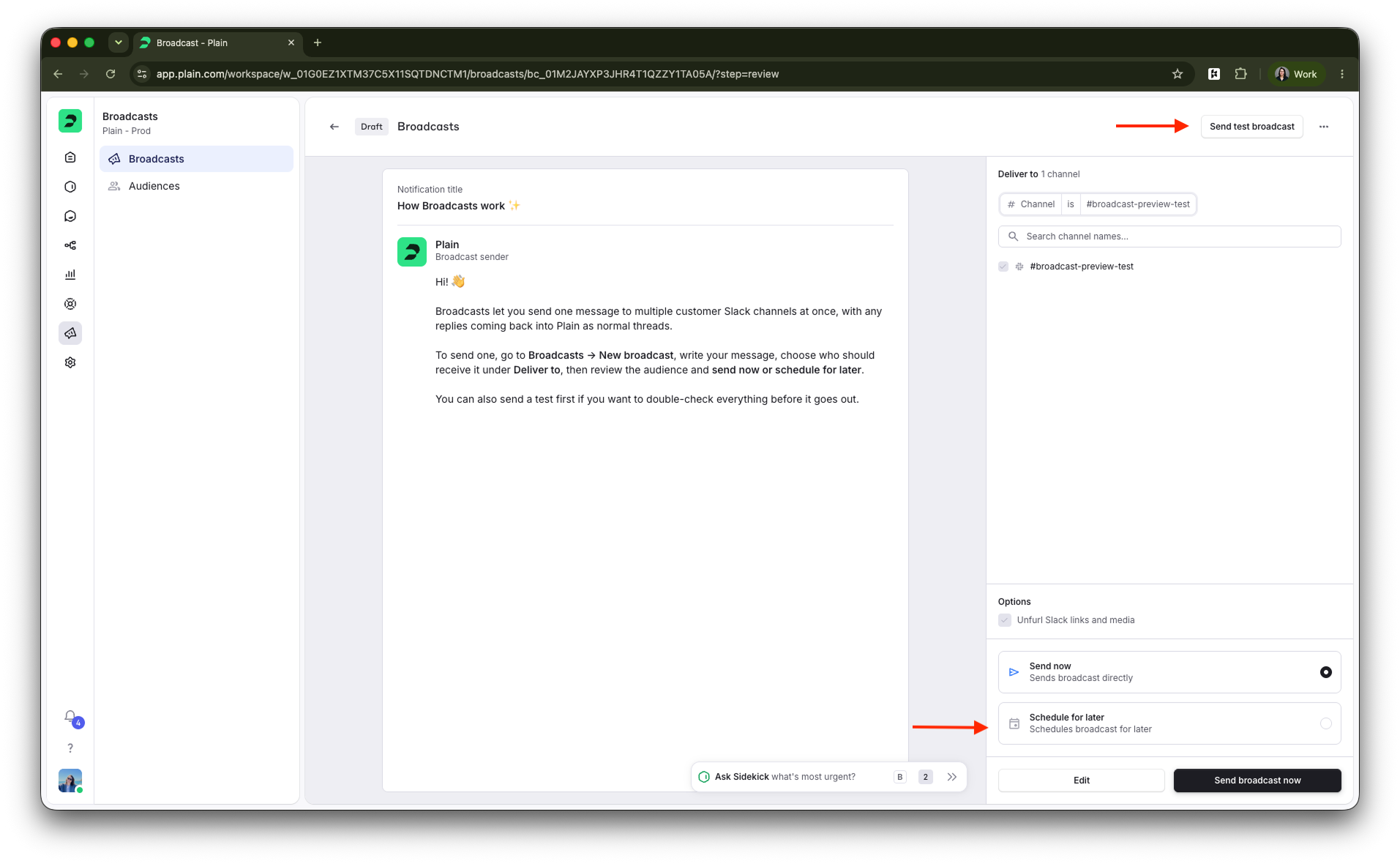Screen dimensions: 1400x864
Task: Click the Plain logo in the sidebar
Action: point(70,121)
